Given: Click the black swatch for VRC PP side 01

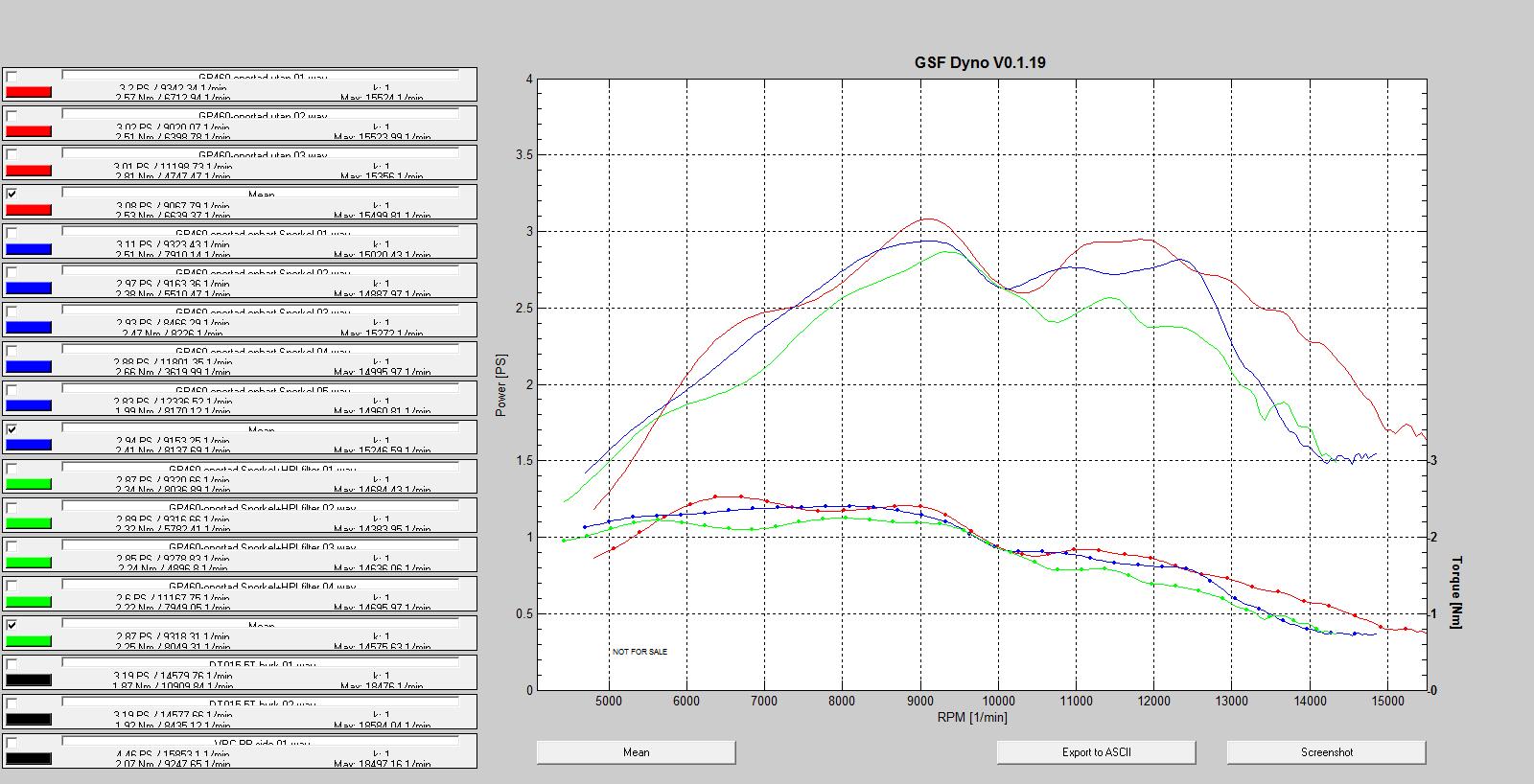Looking at the screenshot, I should pyautogui.click(x=28, y=759).
